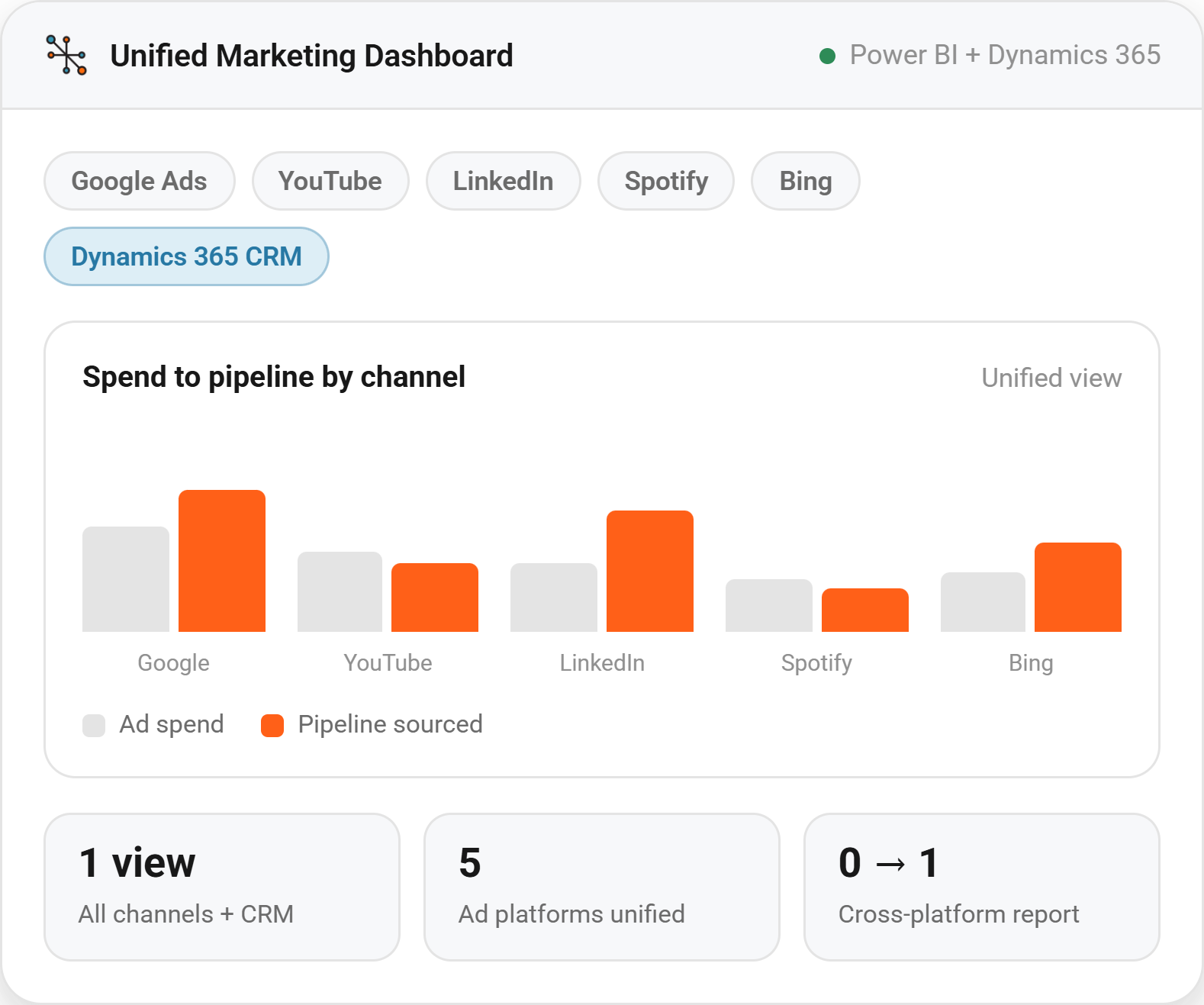
Task: Select the LinkedIn source chip
Action: click(504, 181)
